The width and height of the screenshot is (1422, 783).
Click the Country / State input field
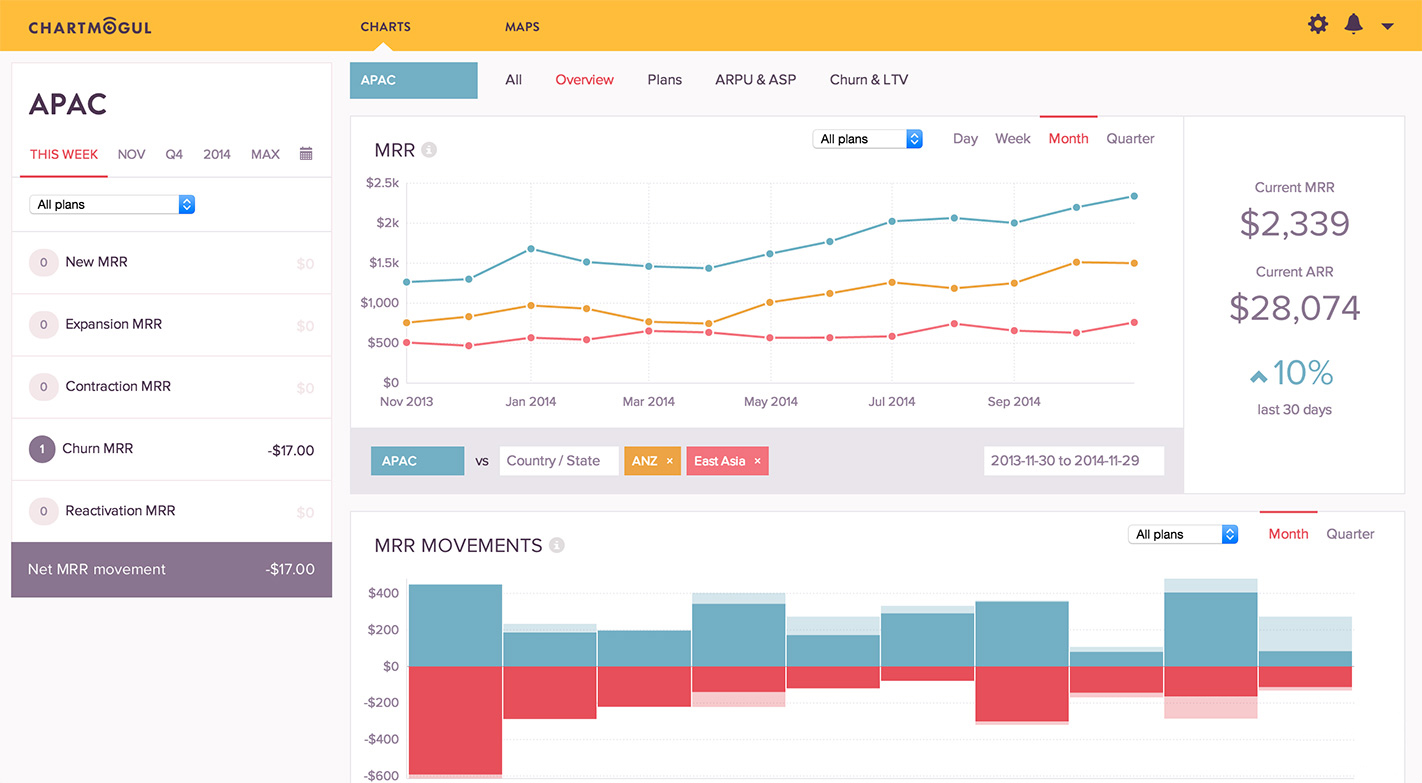558,461
